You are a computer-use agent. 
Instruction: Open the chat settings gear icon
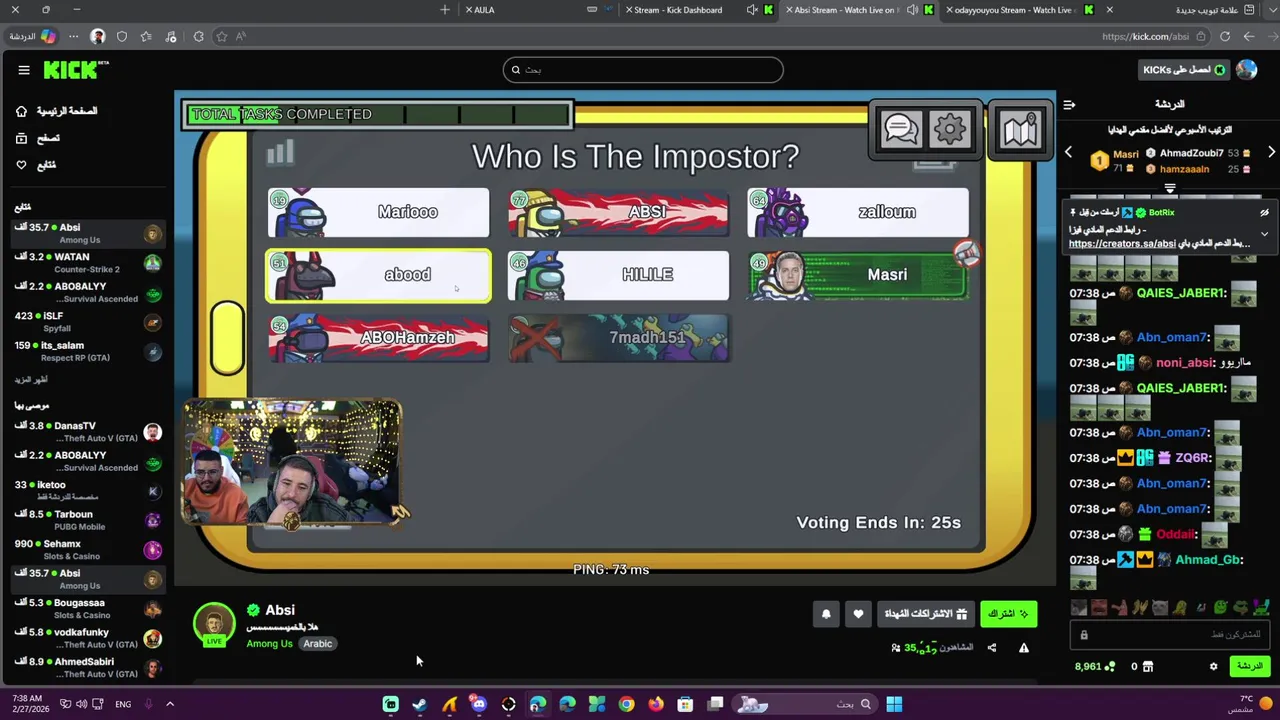tap(1214, 666)
